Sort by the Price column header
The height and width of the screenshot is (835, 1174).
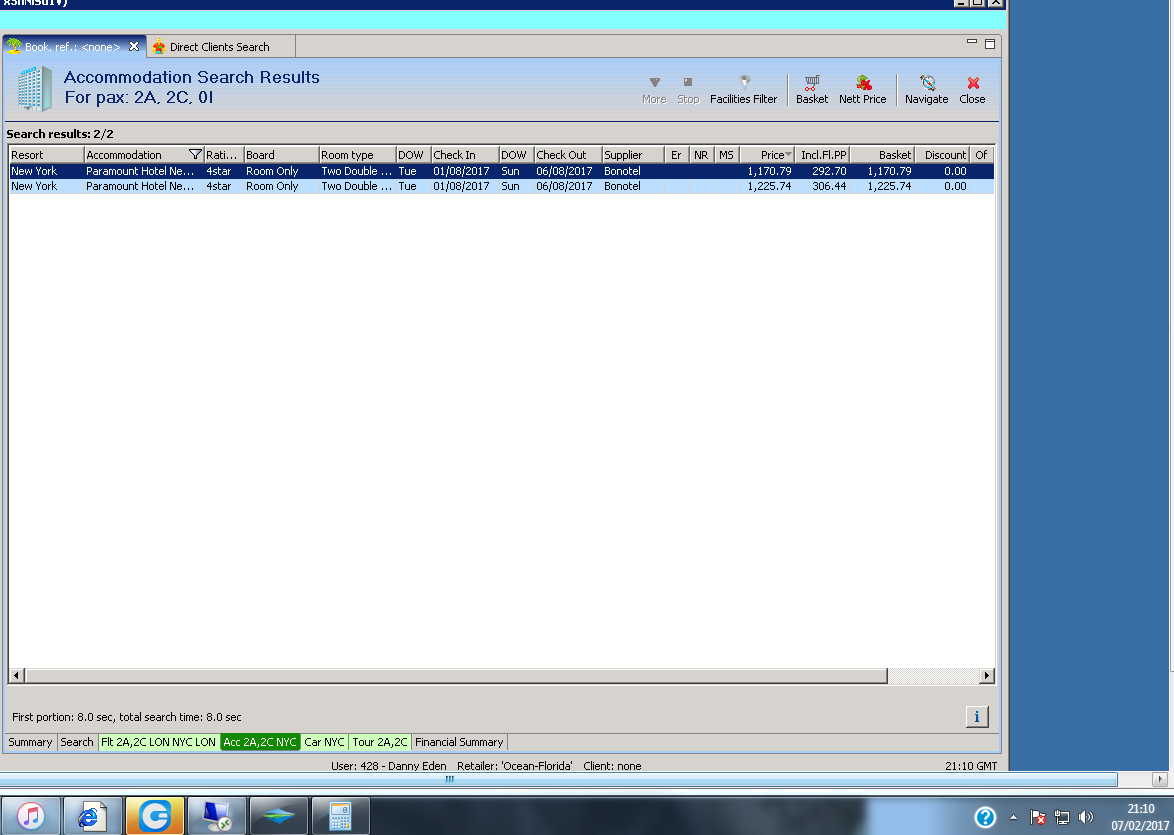767,154
